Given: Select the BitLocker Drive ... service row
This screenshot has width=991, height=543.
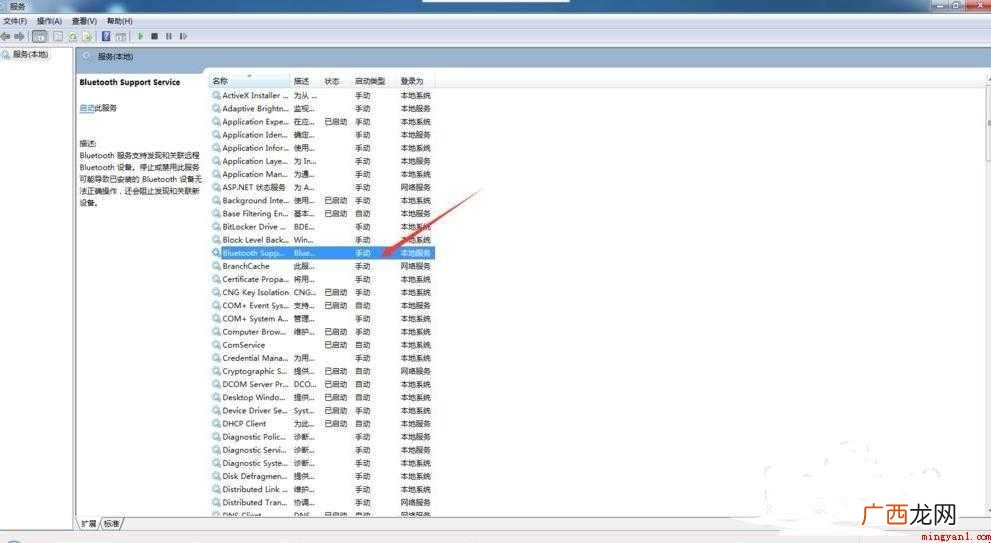Looking at the screenshot, I should (322, 227).
